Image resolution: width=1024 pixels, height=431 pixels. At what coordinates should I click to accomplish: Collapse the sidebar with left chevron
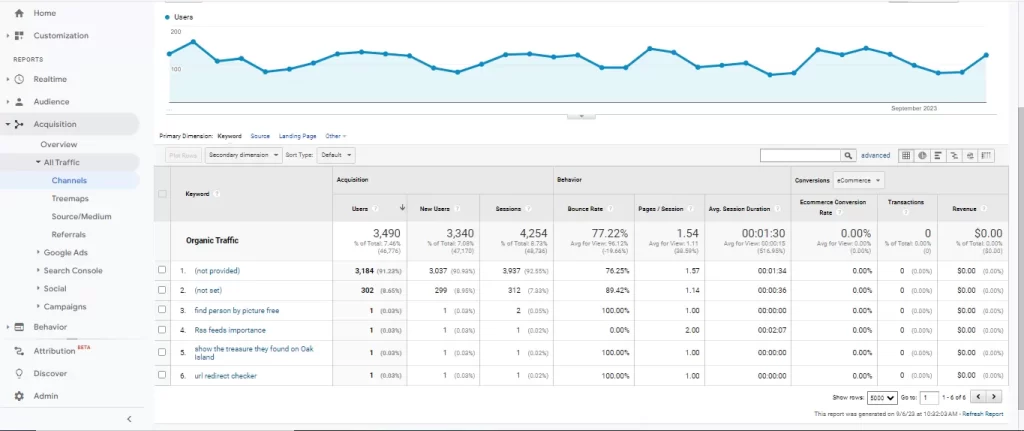[x=128, y=419]
